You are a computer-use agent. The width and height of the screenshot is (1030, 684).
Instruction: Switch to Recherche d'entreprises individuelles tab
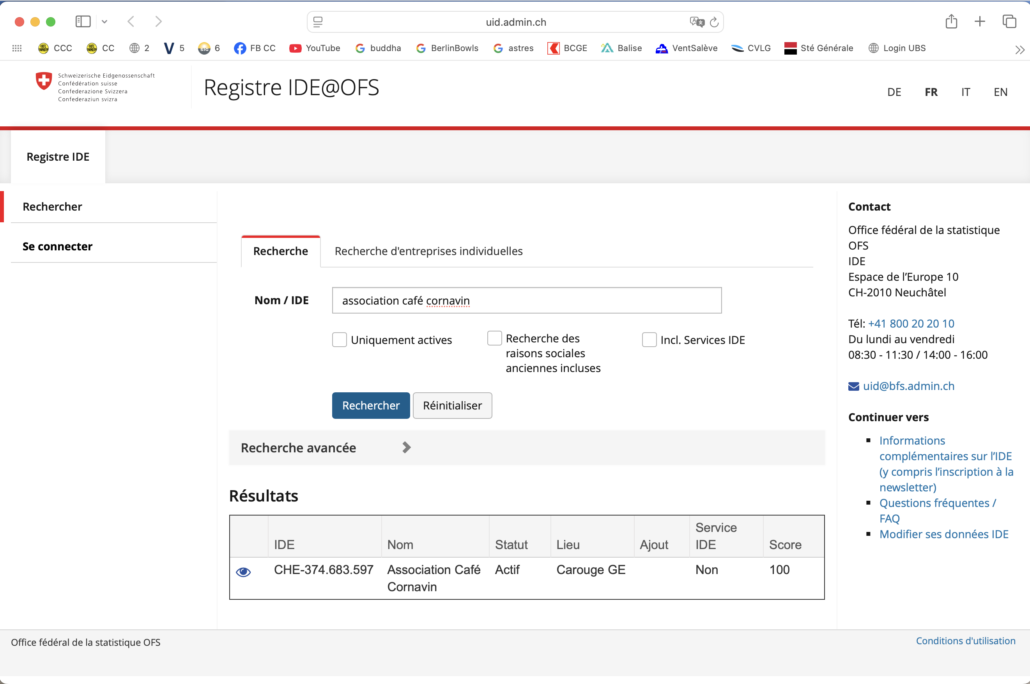coord(428,251)
